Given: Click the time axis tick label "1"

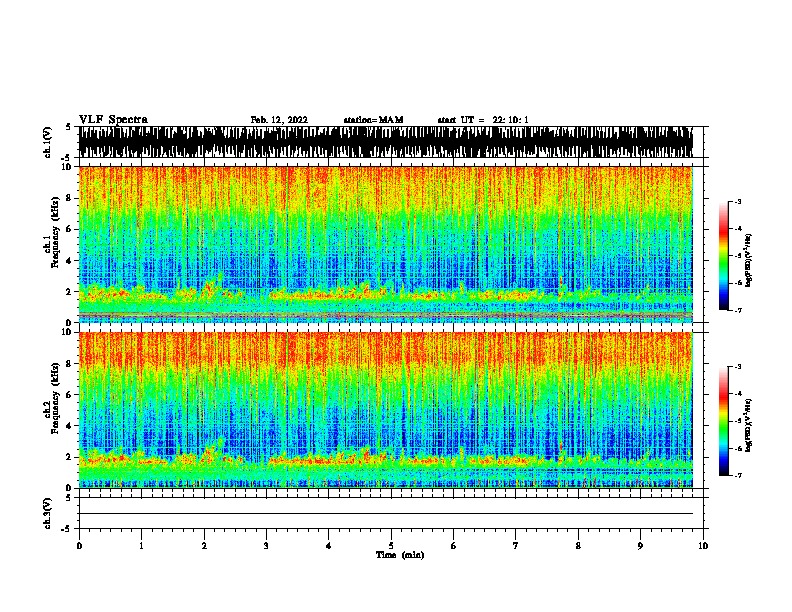Looking at the screenshot, I should (x=141, y=546).
